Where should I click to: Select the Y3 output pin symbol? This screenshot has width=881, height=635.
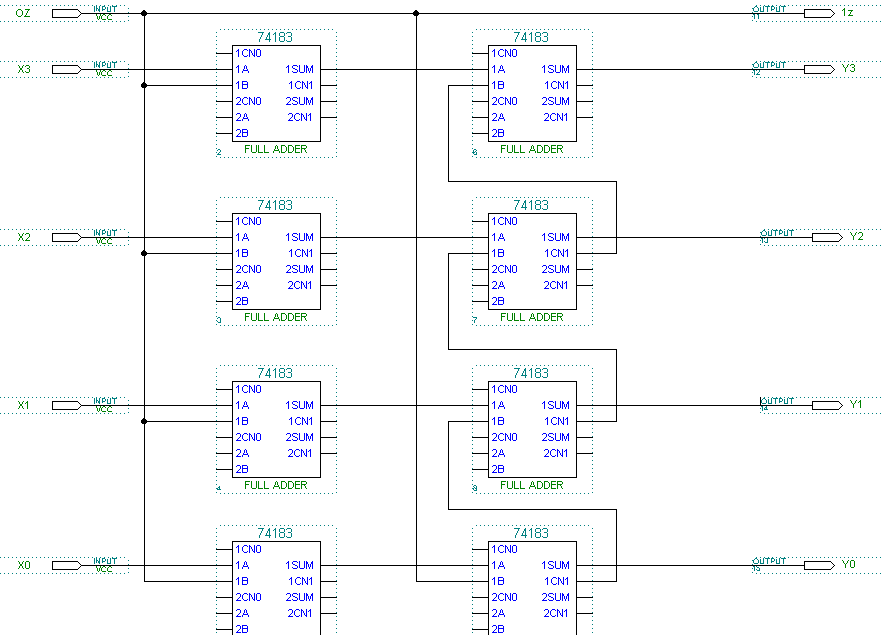(x=819, y=69)
